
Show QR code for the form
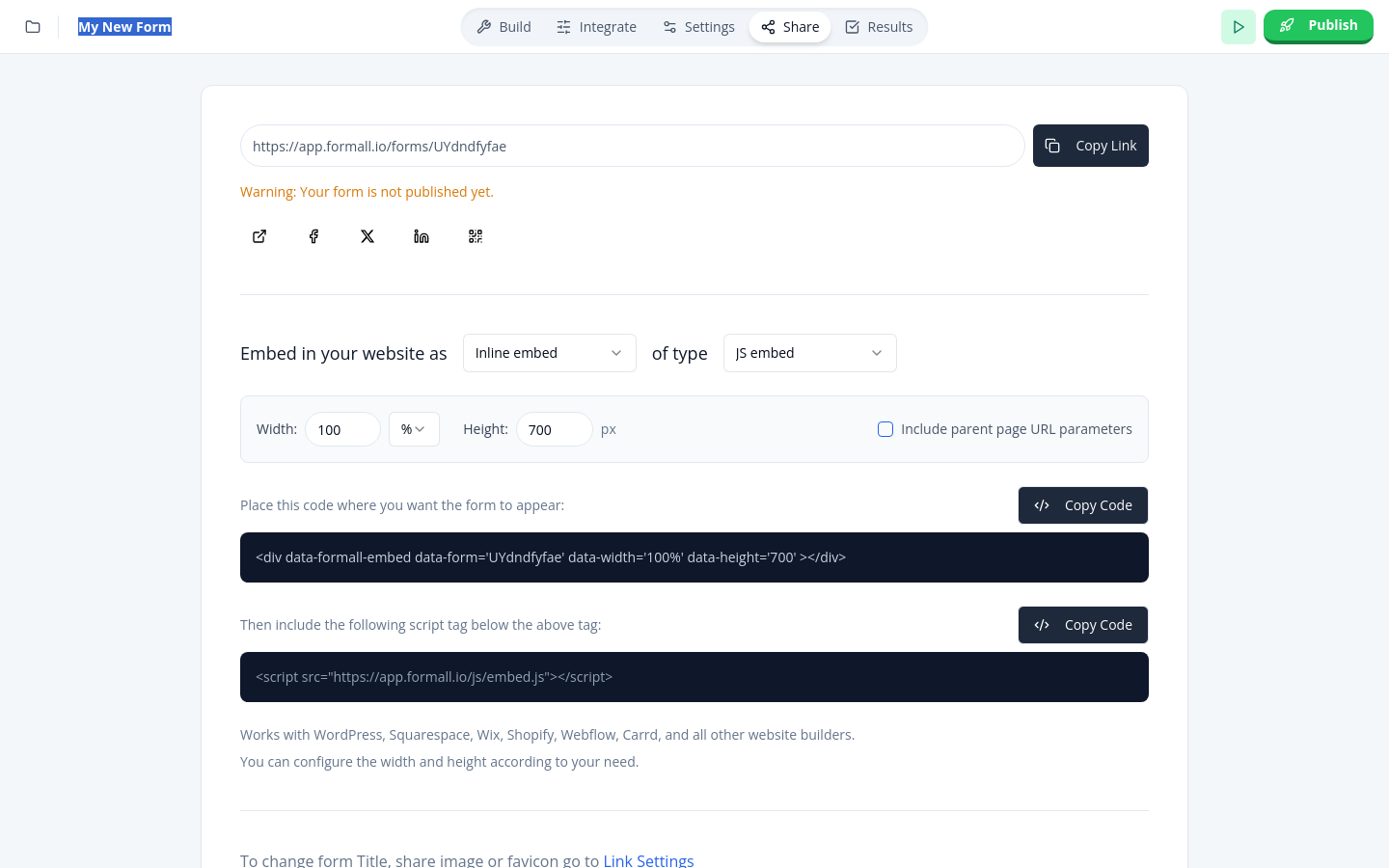click(476, 236)
